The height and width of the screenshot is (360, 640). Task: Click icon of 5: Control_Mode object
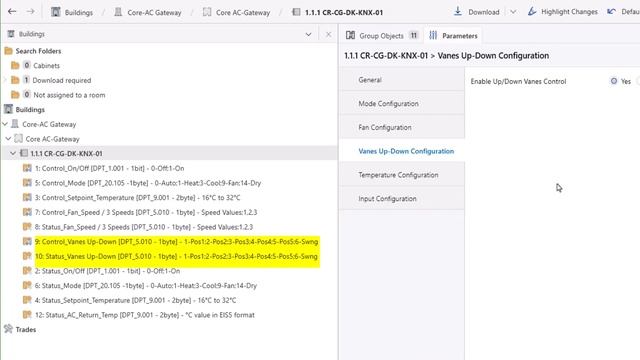27,182
